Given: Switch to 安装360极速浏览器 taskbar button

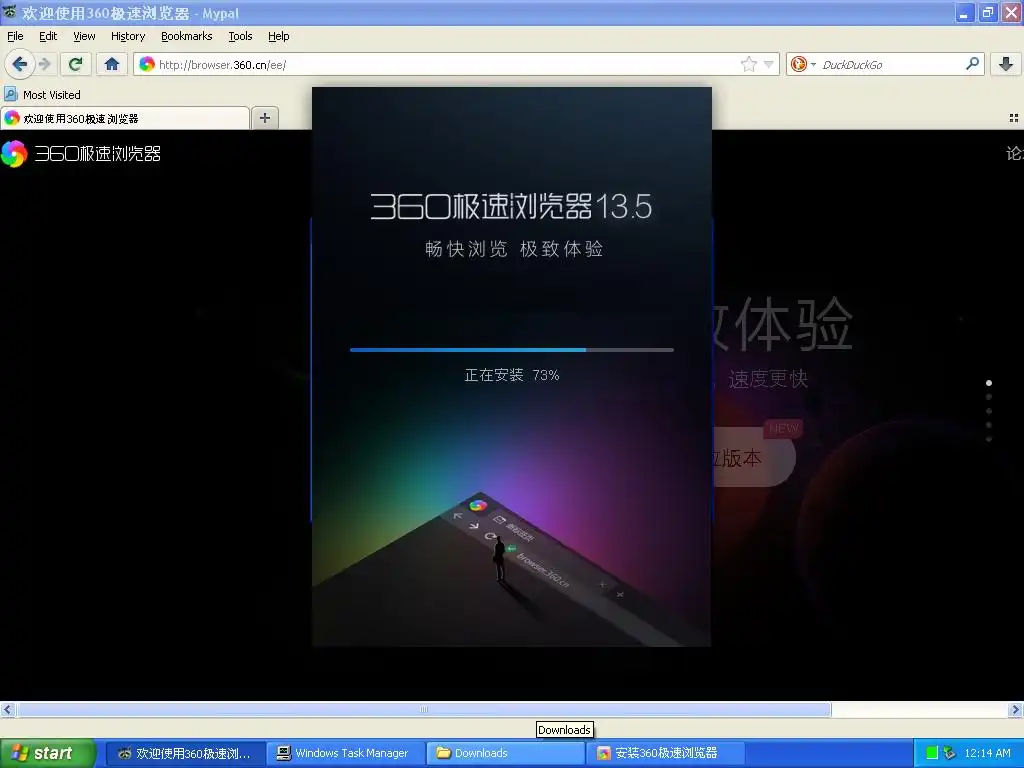Looking at the screenshot, I should [x=664, y=753].
